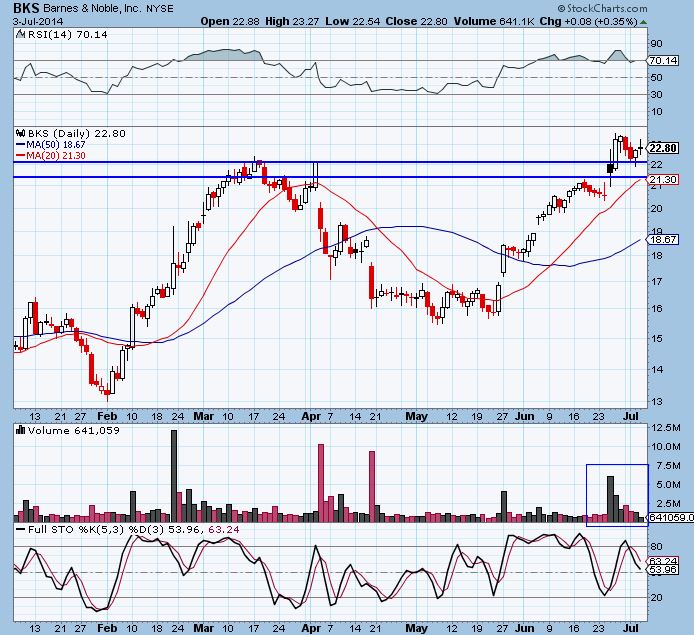Click the 7.5M volume axis label

click(668, 466)
